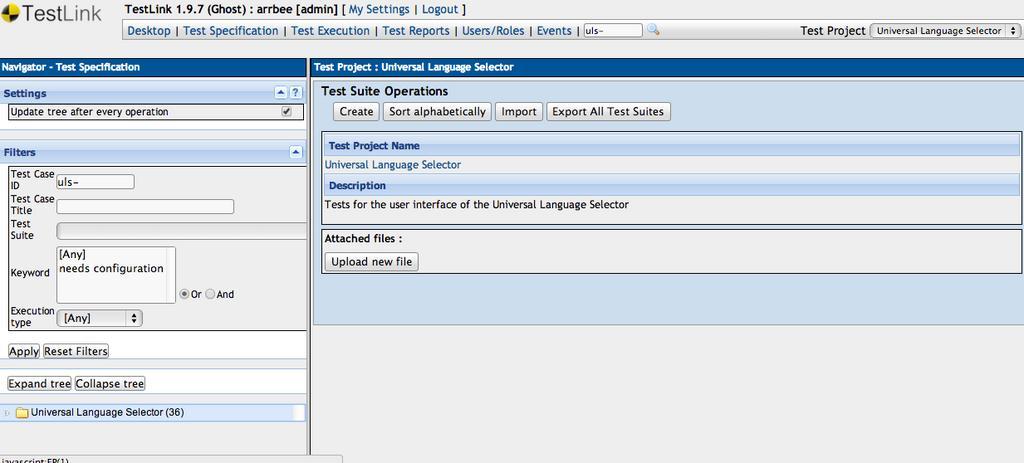
Task: Click Collapse tree button
Action: (110, 384)
